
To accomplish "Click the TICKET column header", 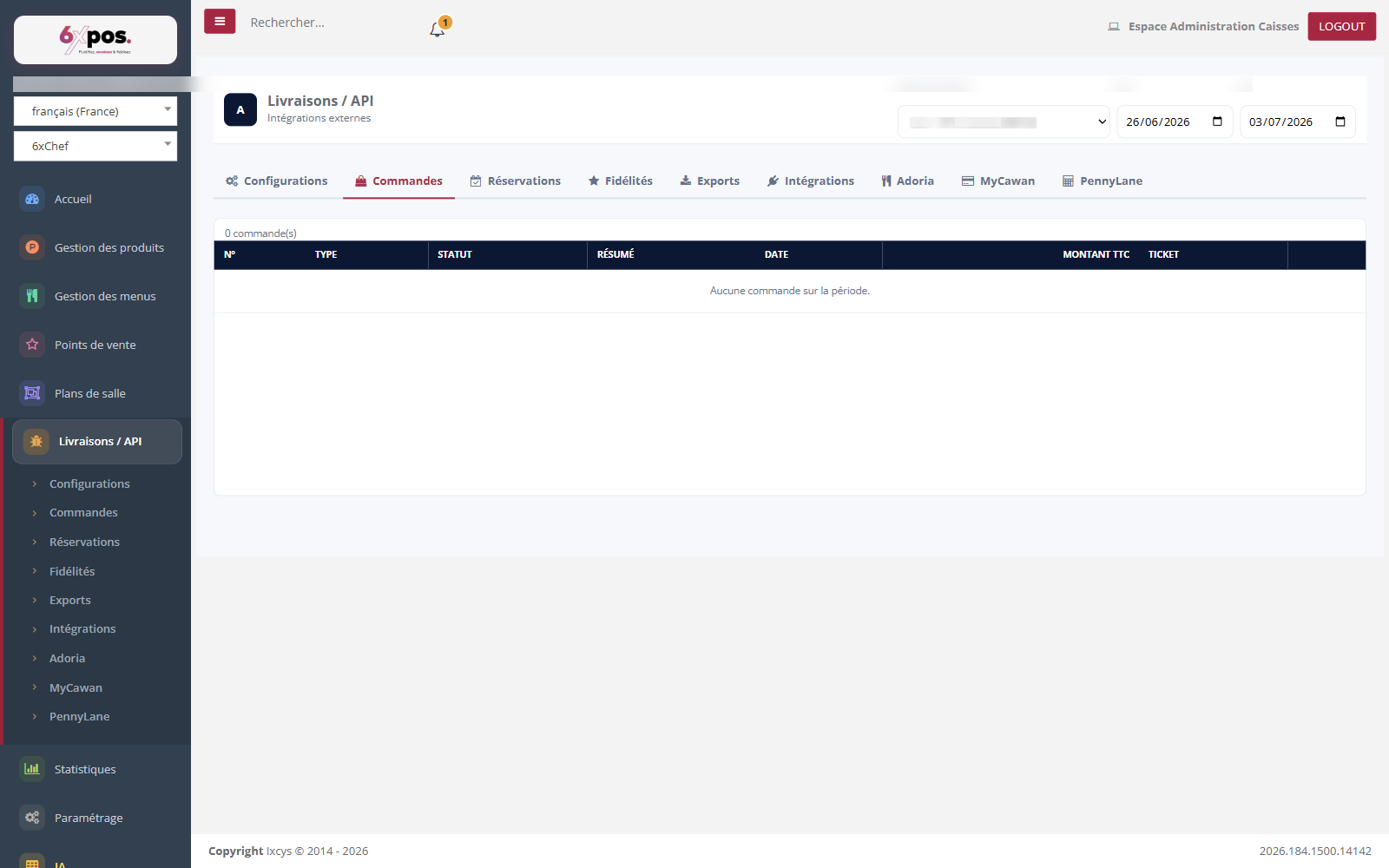I will tap(1163, 254).
